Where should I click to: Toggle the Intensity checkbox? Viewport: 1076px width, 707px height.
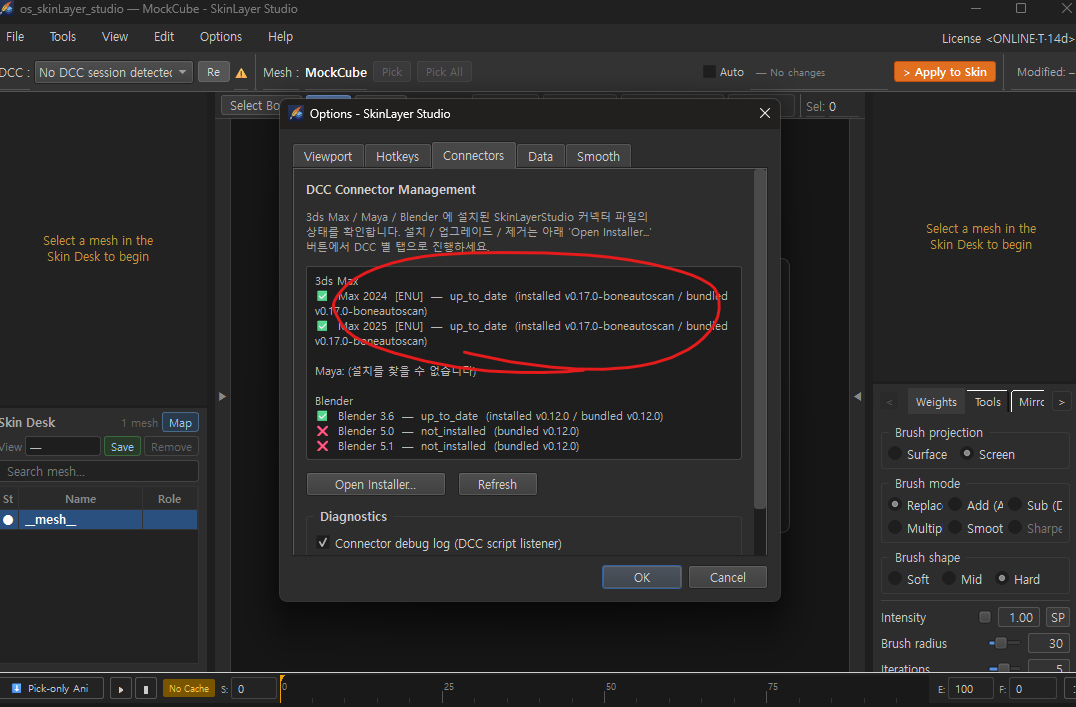click(x=985, y=617)
